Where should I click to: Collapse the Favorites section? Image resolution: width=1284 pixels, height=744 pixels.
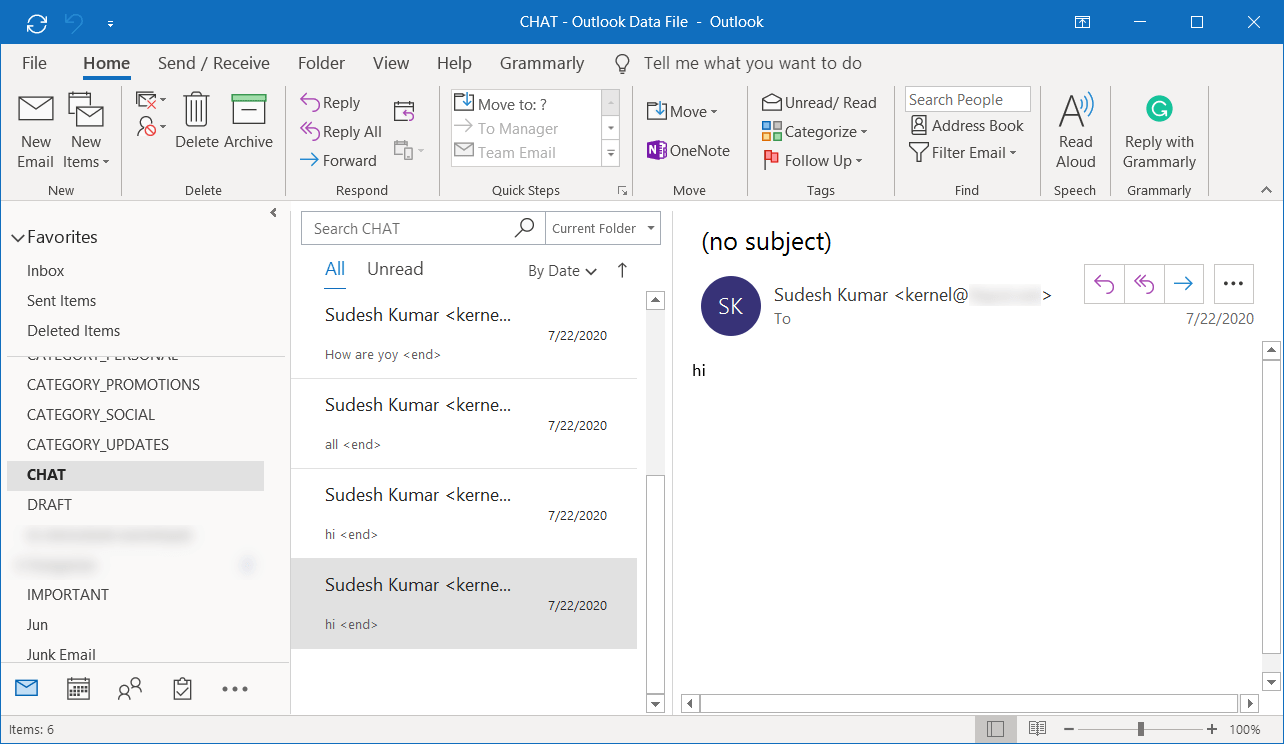coord(17,238)
